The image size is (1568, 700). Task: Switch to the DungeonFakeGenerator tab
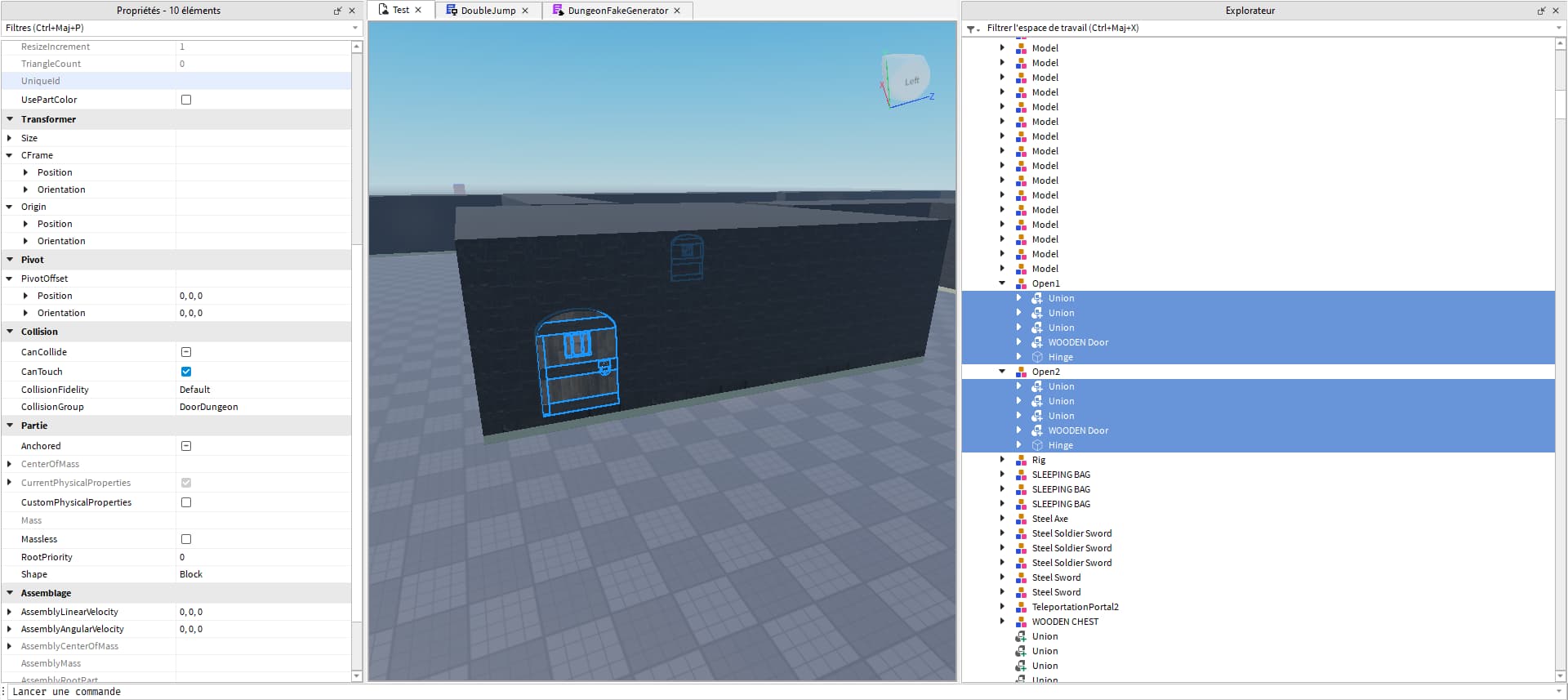[618, 10]
